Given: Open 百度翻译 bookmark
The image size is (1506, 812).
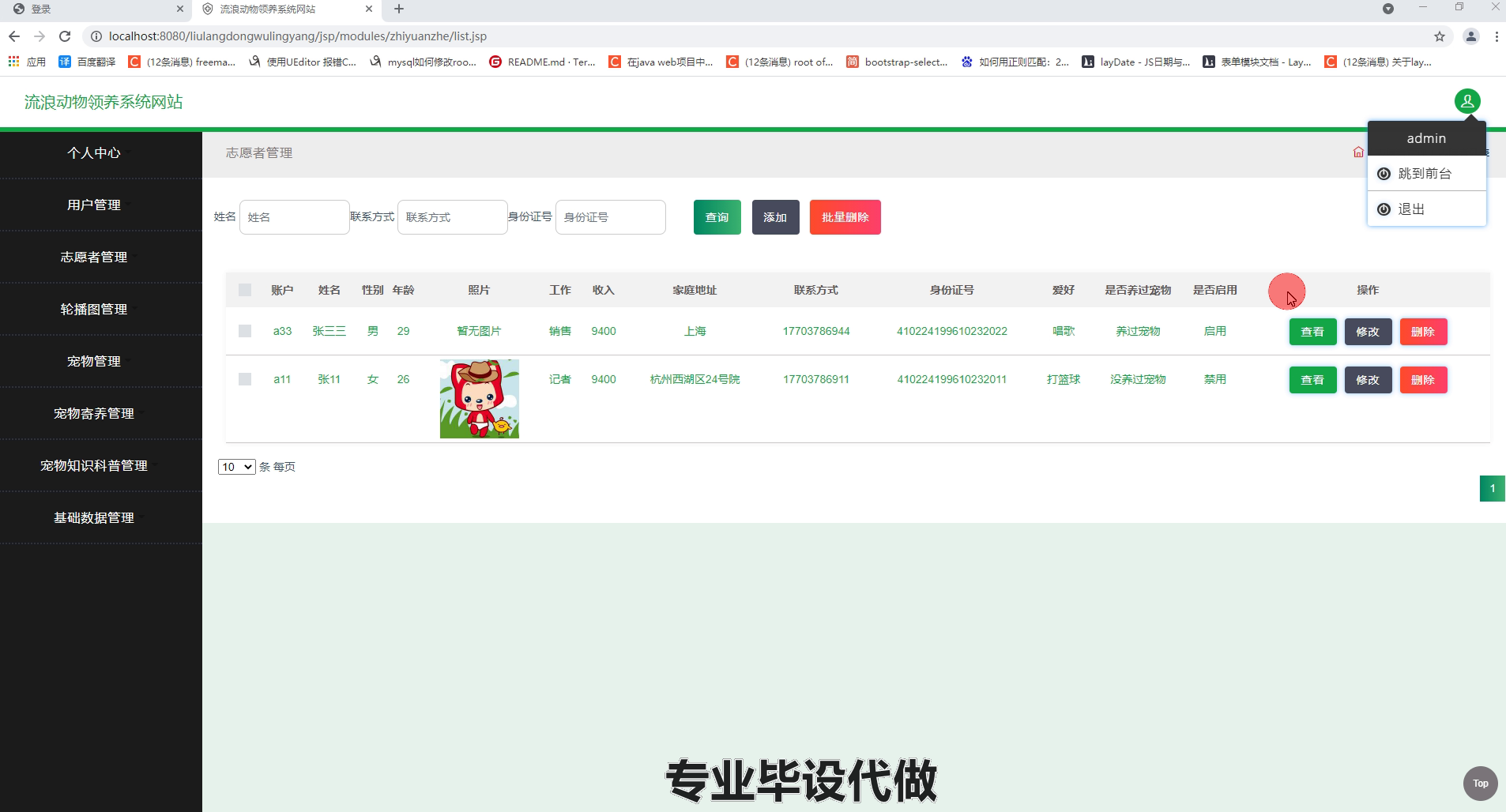Looking at the screenshot, I should (88, 62).
